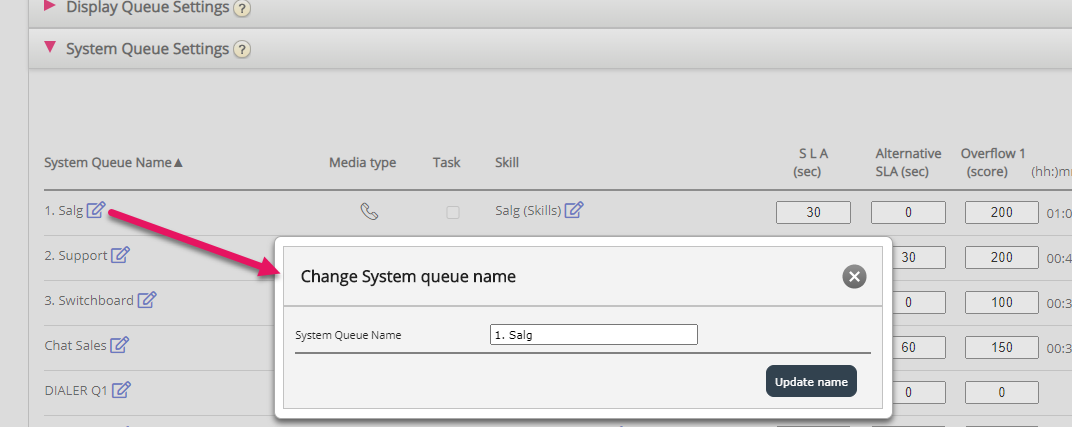
Task: Close the Change System queue name dialog
Action: 853,276
